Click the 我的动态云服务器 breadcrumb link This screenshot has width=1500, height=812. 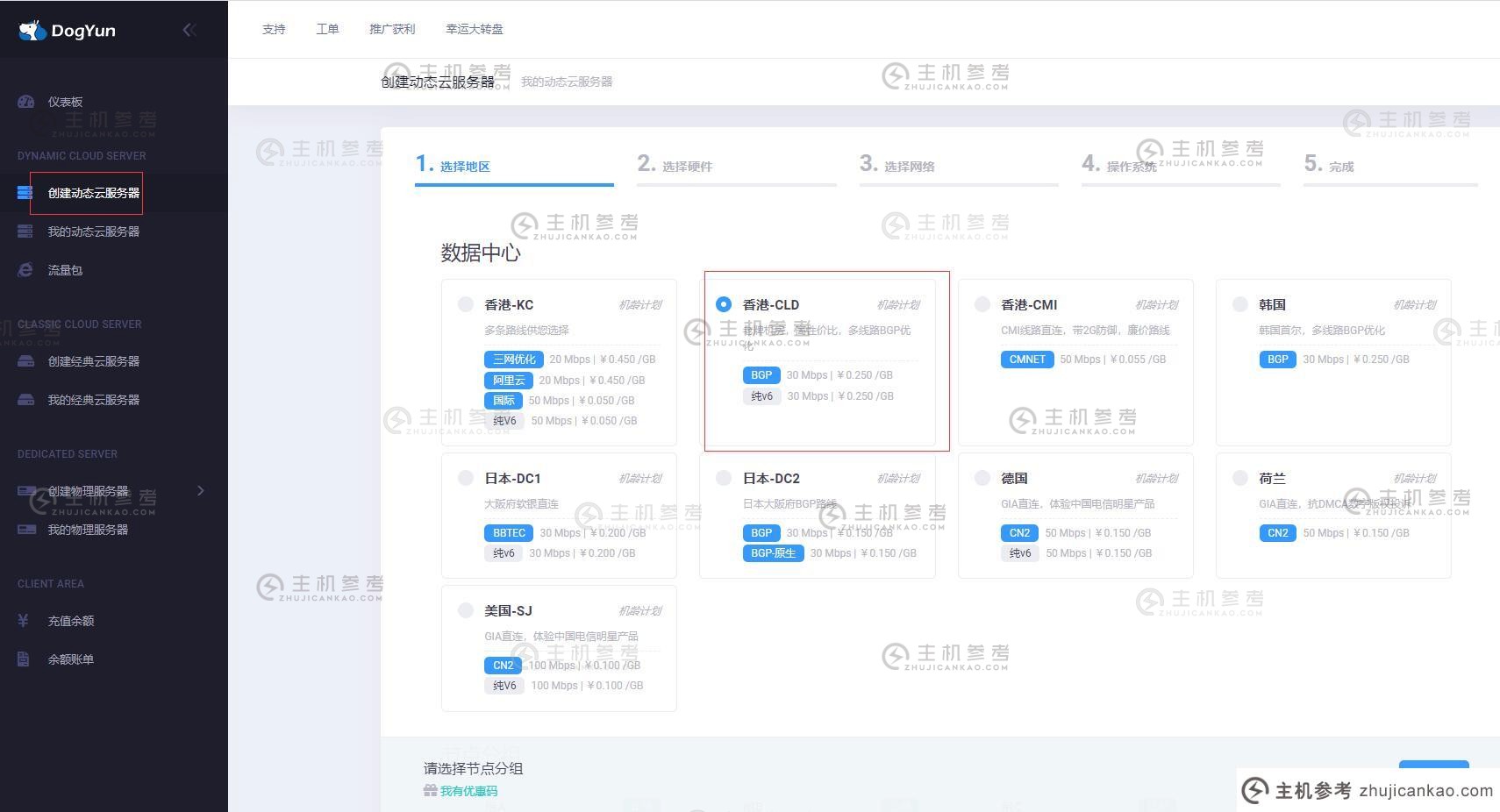pyautogui.click(x=567, y=82)
